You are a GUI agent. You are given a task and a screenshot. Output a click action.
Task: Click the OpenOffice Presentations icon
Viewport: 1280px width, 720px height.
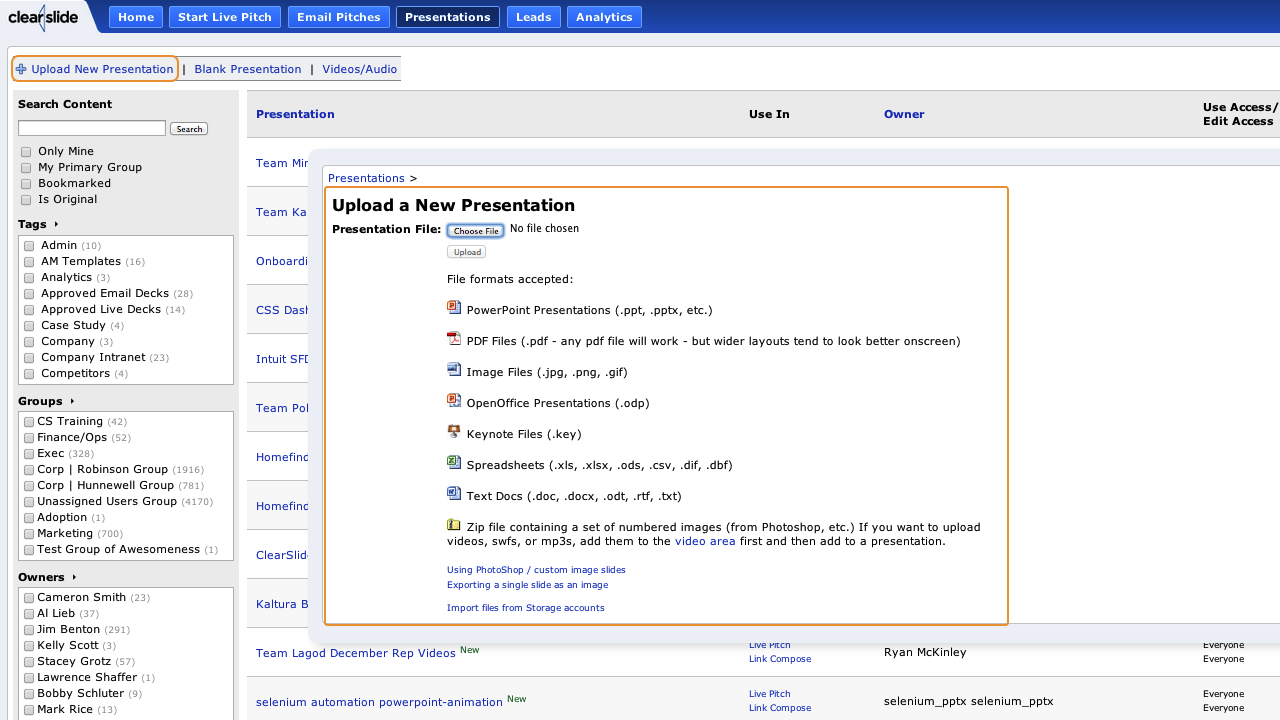454,401
